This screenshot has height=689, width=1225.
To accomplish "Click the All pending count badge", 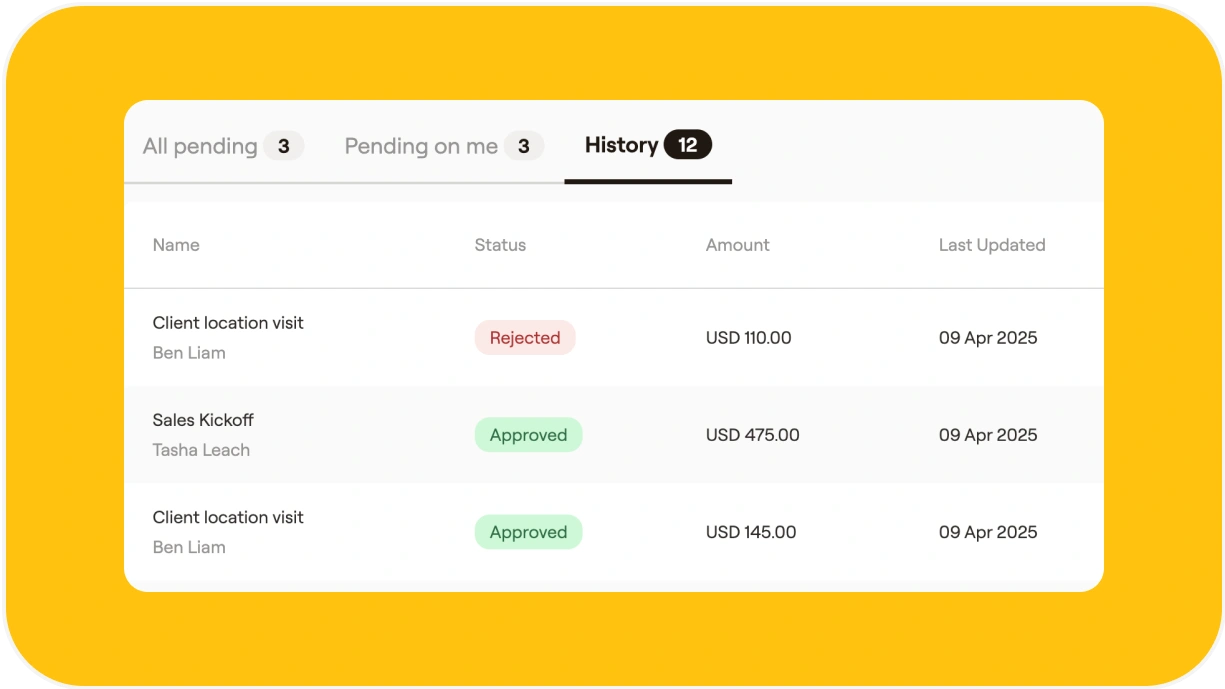I will (x=284, y=146).
